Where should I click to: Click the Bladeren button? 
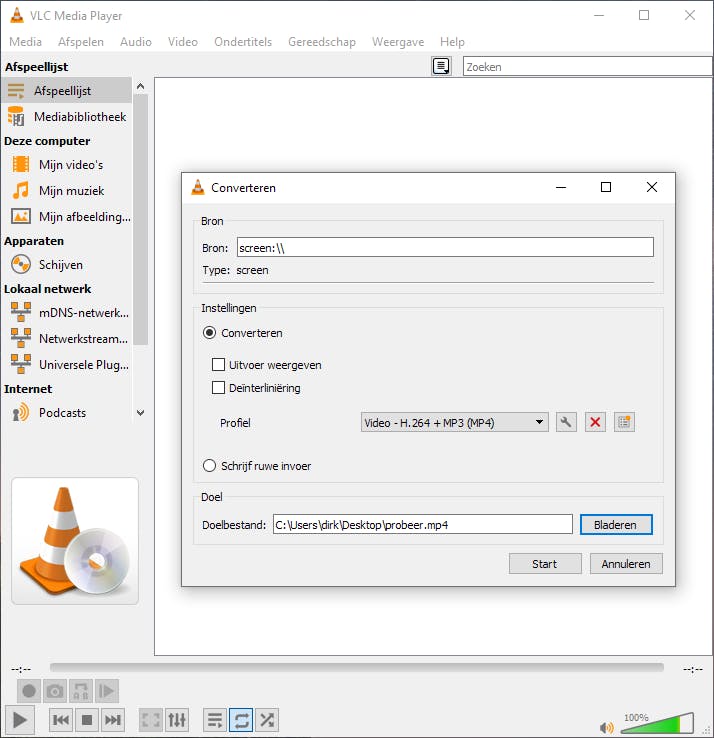coord(616,524)
